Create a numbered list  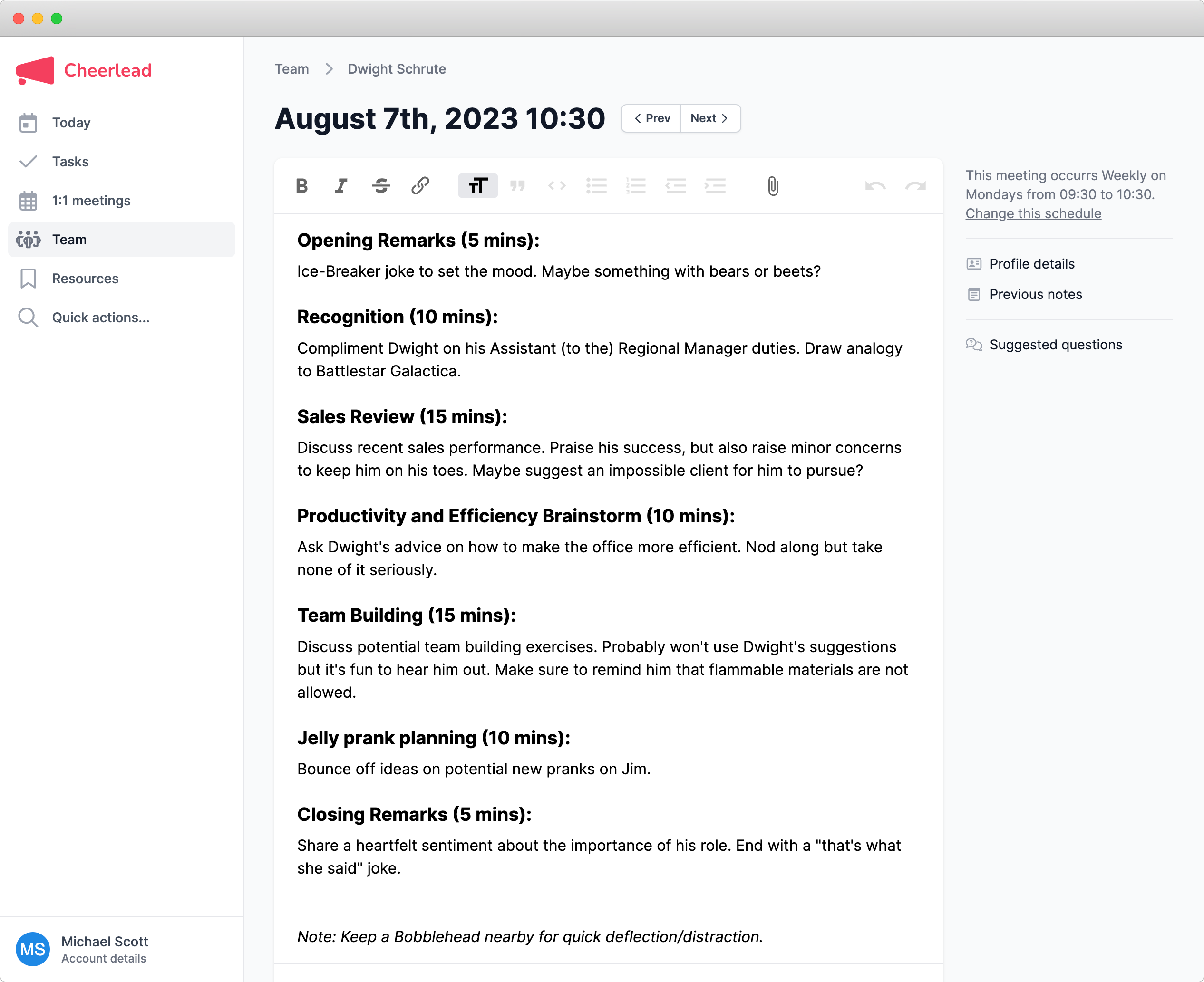tap(636, 185)
